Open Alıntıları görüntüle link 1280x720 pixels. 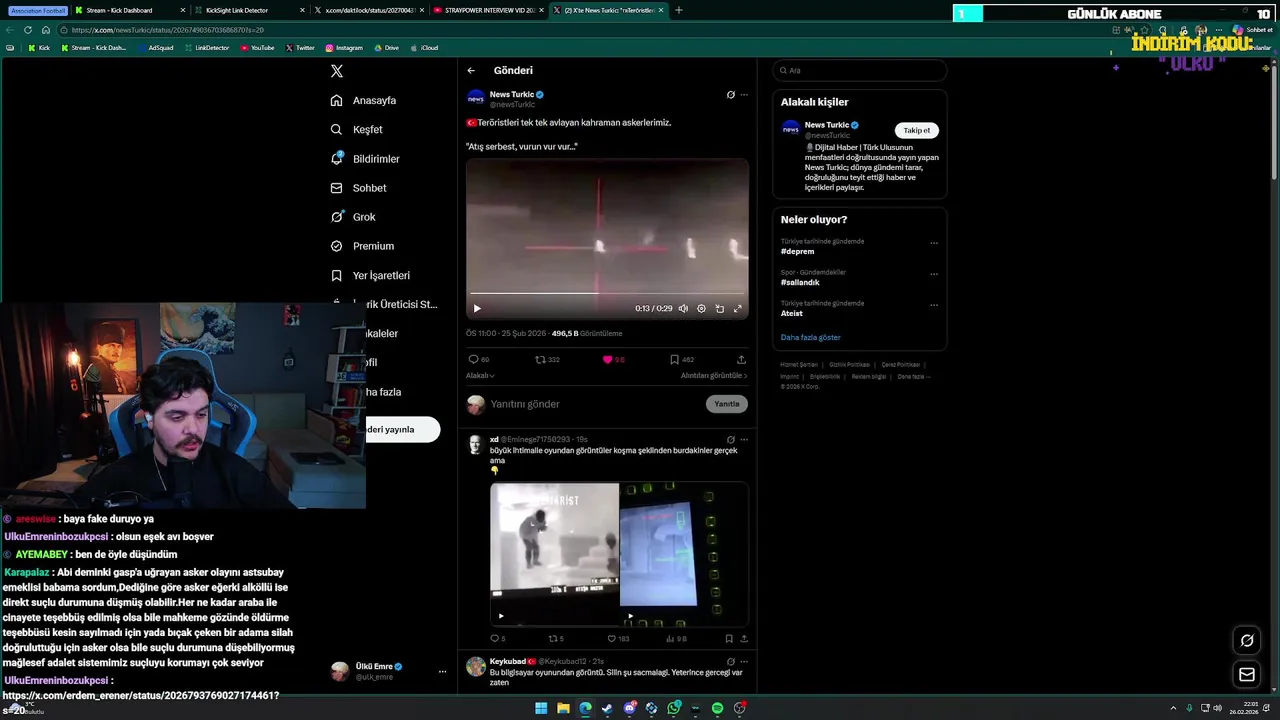(714, 375)
